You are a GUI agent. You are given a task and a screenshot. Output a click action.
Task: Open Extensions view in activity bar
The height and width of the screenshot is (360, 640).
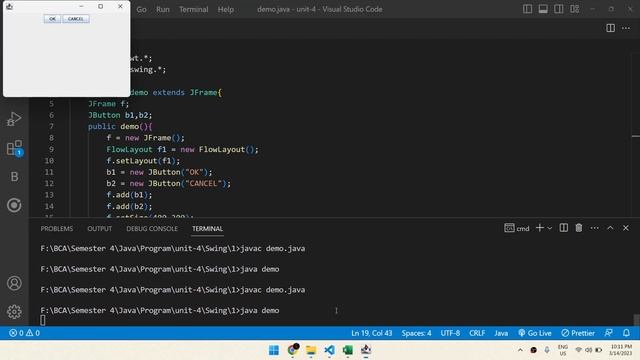(14, 148)
